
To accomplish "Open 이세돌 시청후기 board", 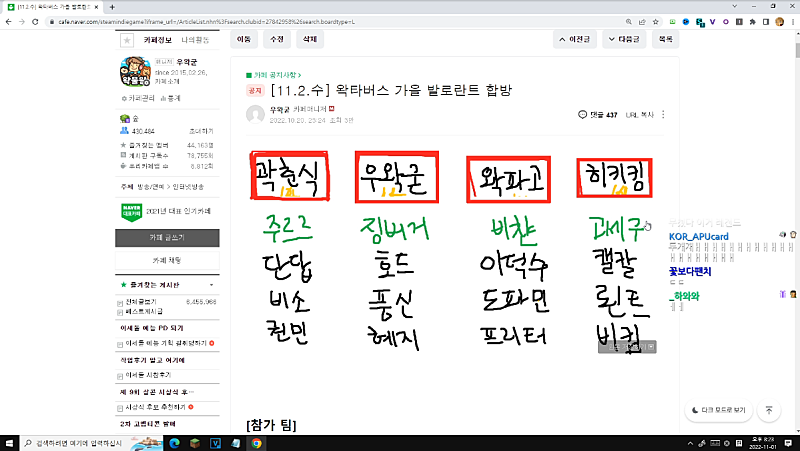I will pos(148,375).
